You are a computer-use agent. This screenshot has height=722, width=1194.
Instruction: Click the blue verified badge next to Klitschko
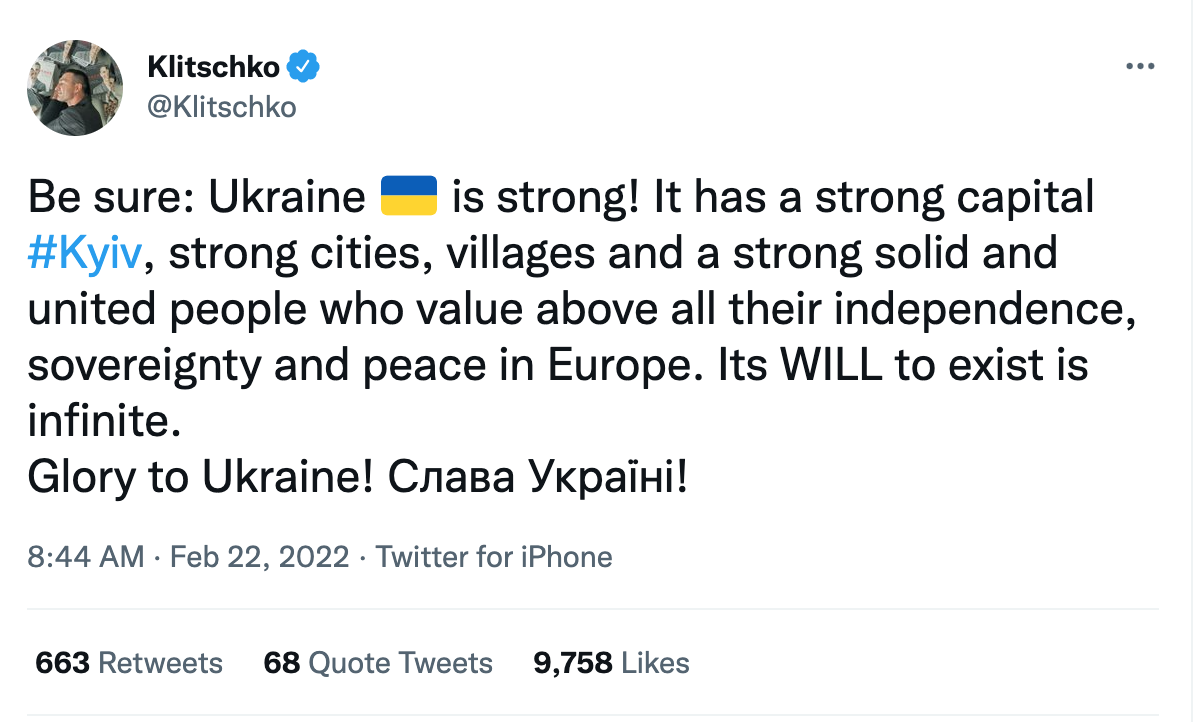[303, 64]
